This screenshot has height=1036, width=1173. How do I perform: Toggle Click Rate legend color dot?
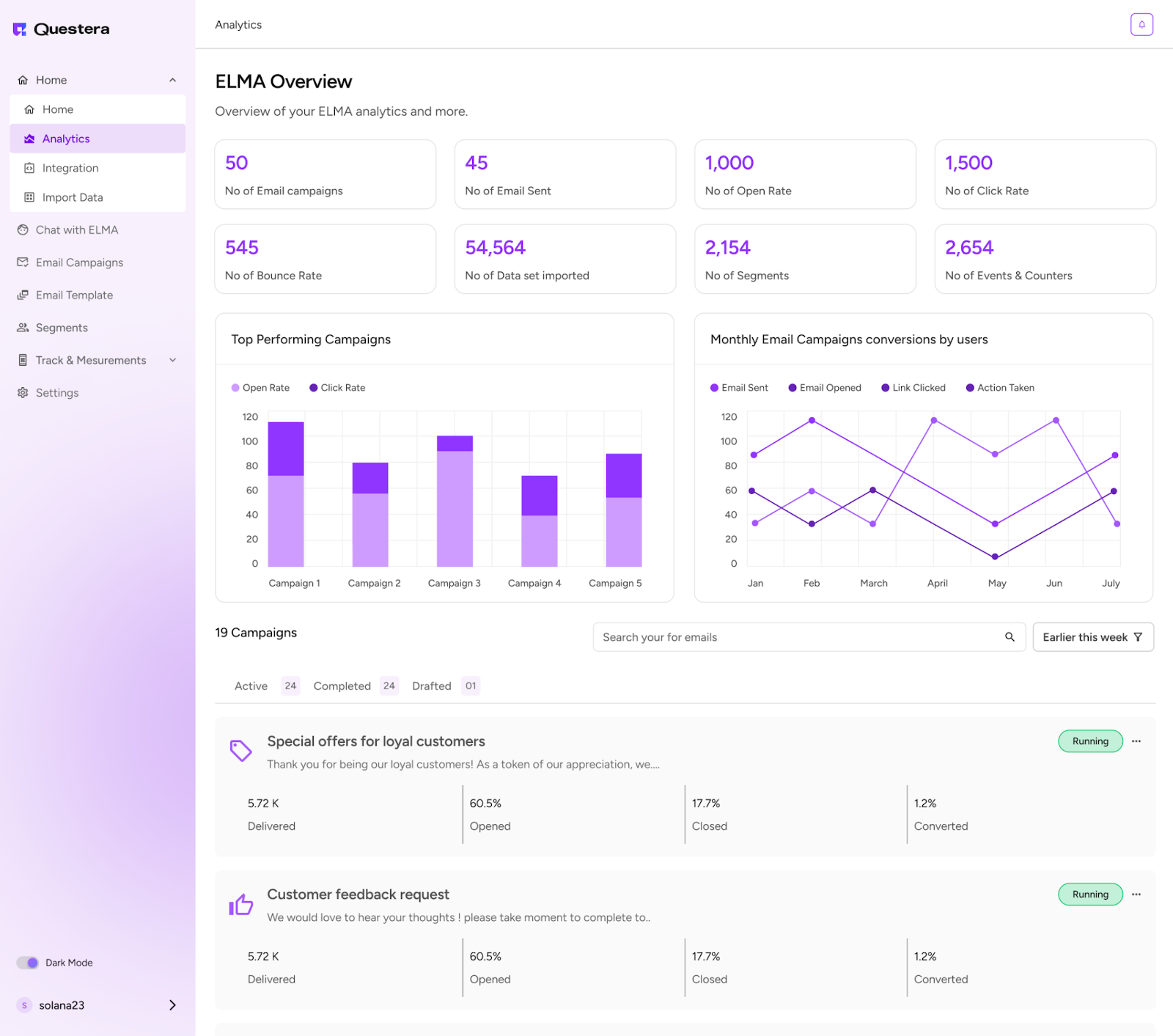tap(314, 388)
